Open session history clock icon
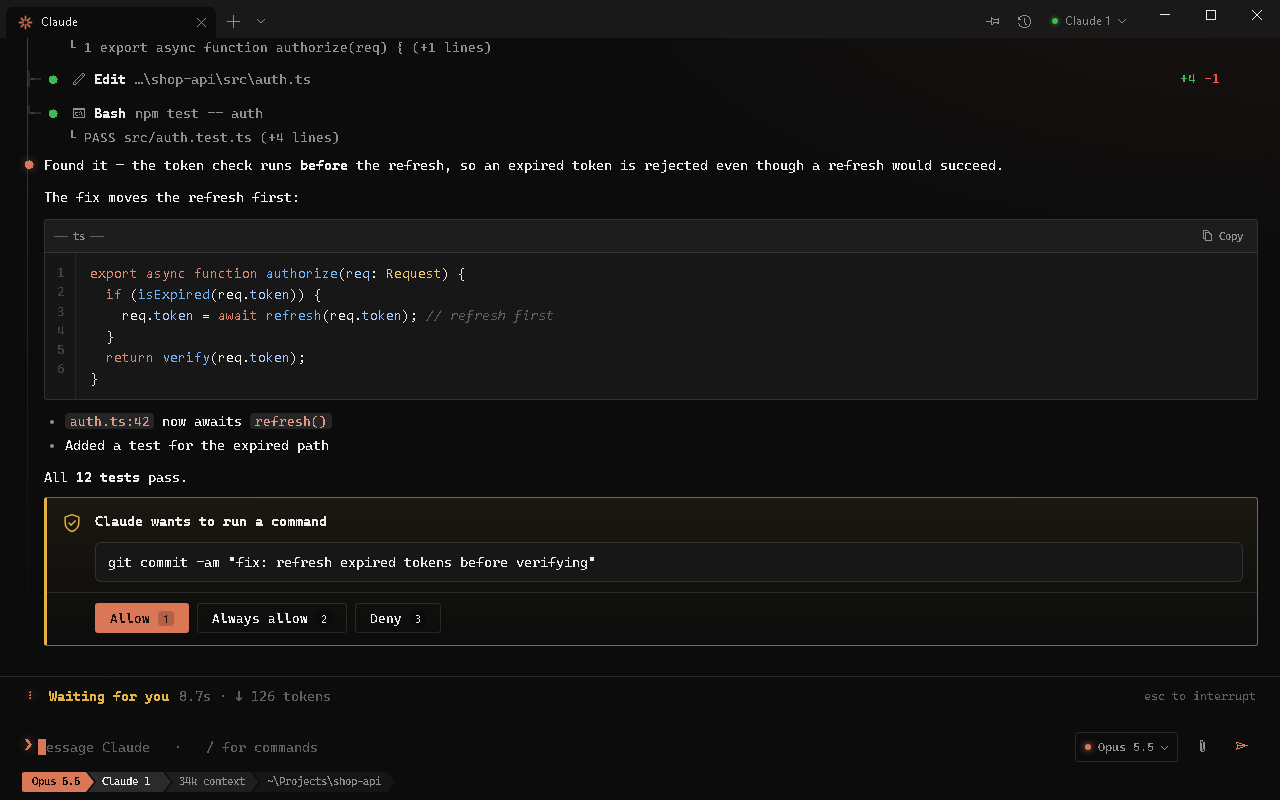Viewport: 1280px width, 800px height. (x=1024, y=21)
